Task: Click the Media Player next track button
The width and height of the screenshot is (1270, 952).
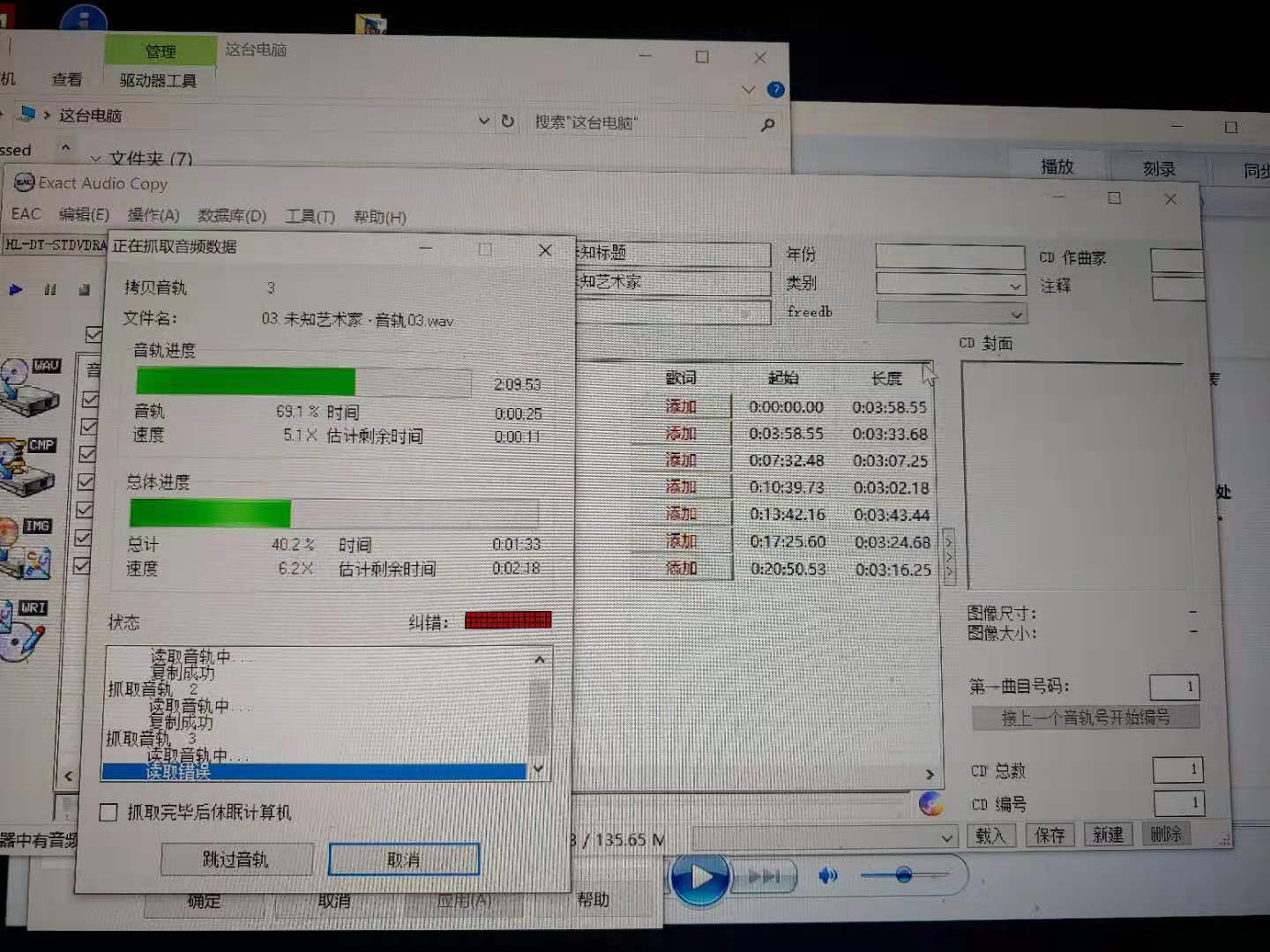Action: [x=764, y=876]
